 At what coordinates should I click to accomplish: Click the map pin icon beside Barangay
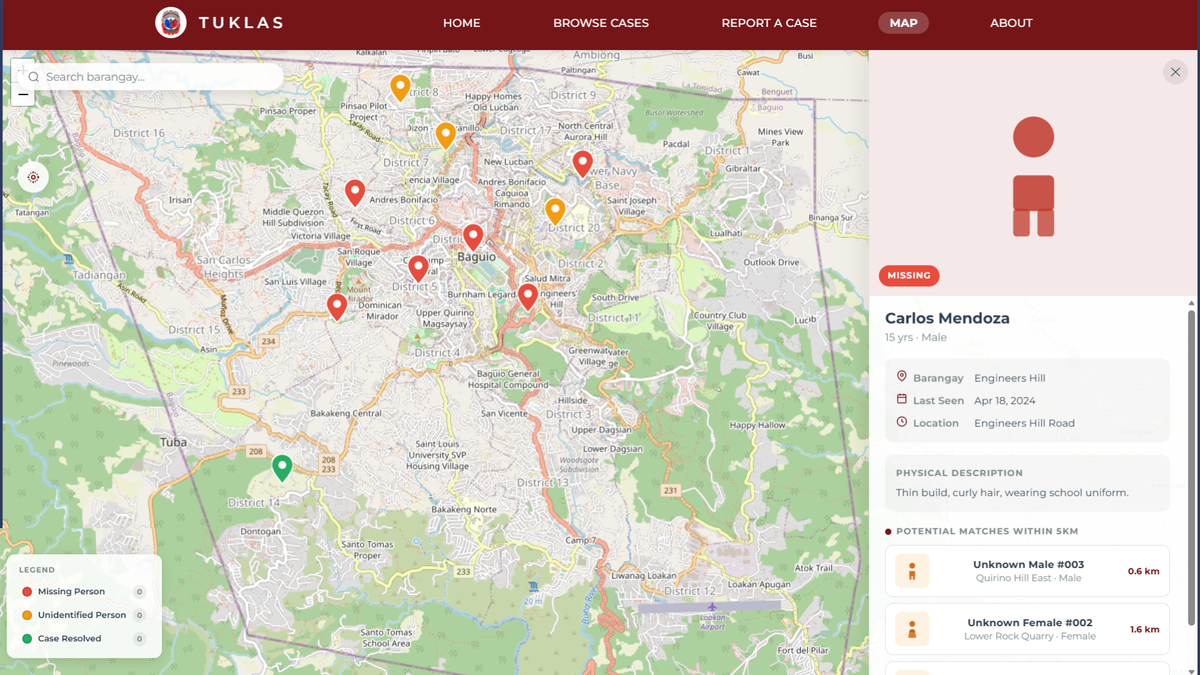(x=901, y=377)
